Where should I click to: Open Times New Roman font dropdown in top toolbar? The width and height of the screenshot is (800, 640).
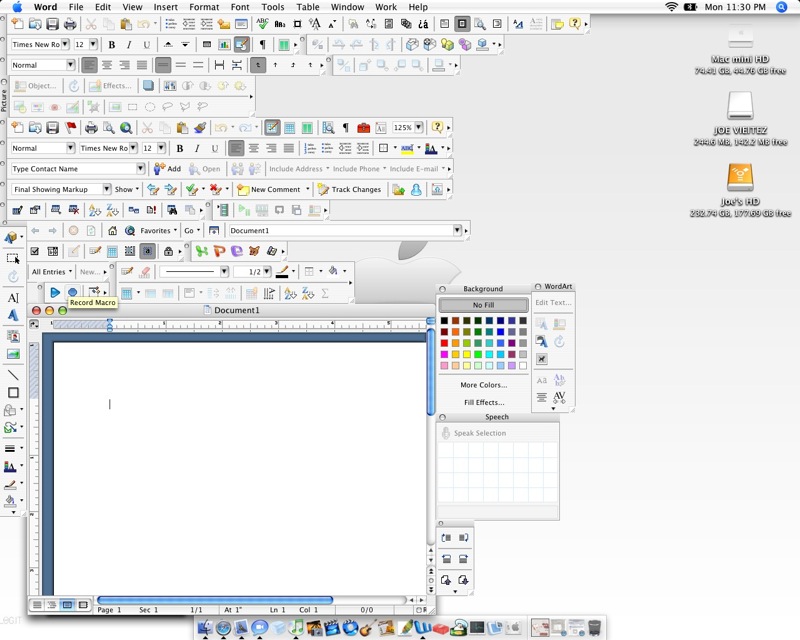(65, 44)
